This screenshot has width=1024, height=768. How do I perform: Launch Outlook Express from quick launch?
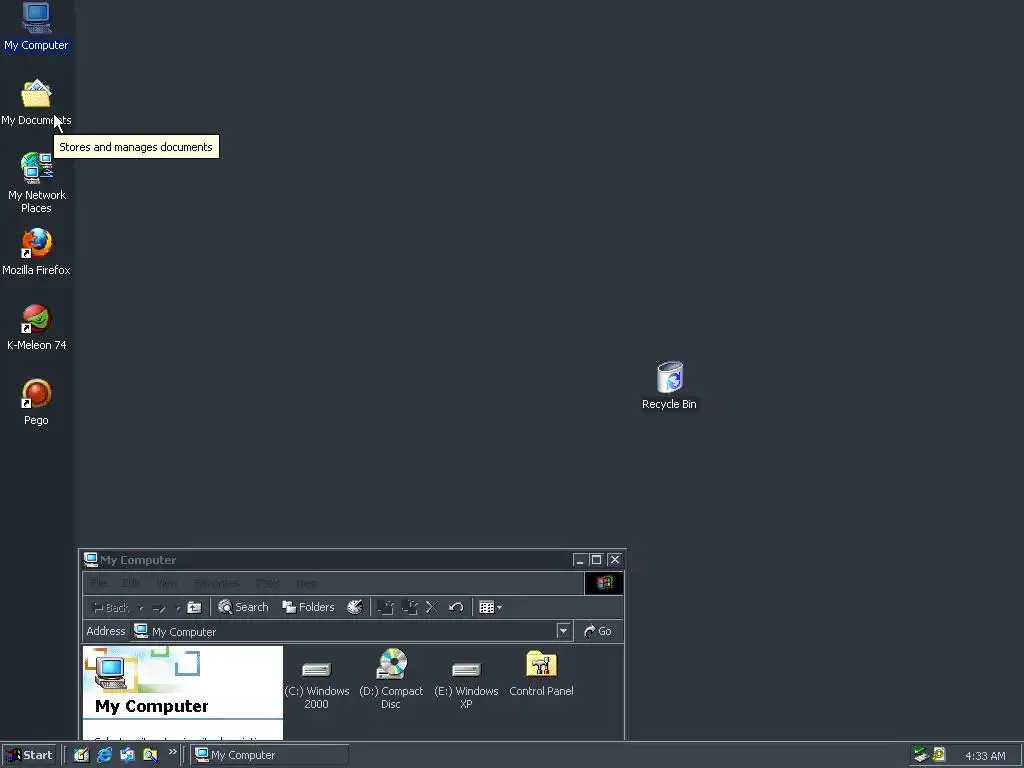coord(127,755)
